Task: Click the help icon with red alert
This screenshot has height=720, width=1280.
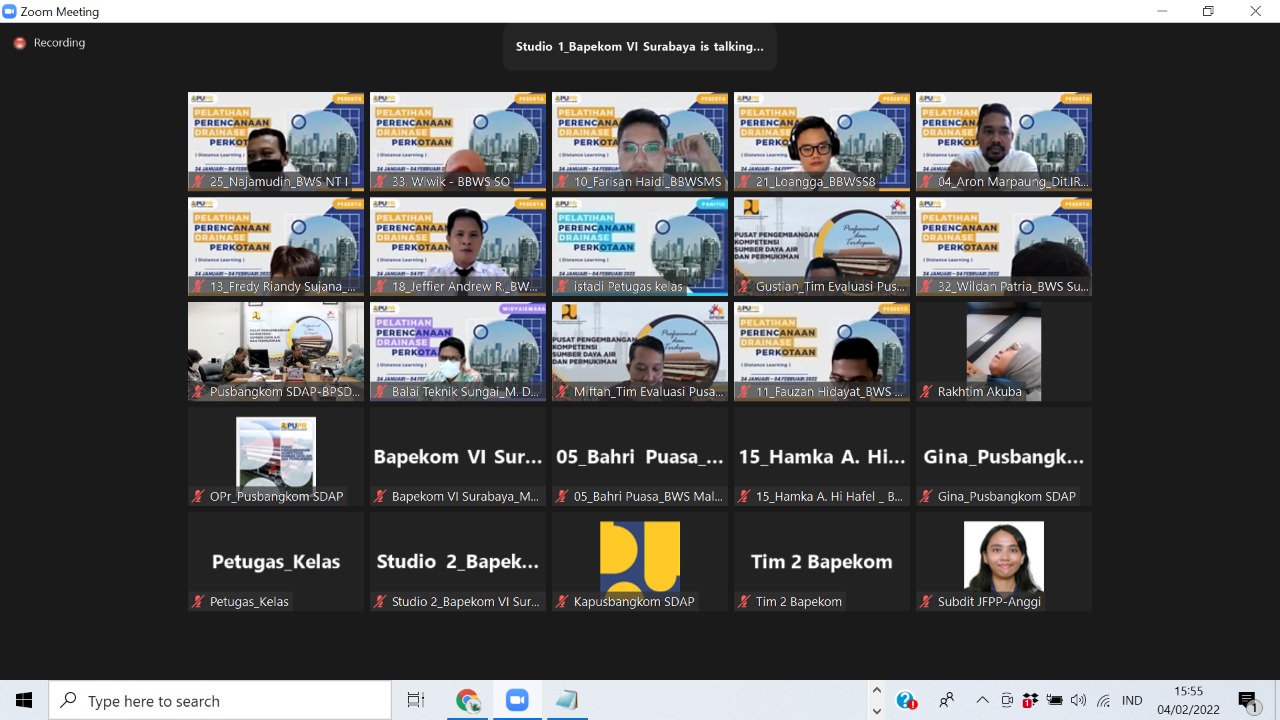Action: pyautogui.click(x=906, y=701)
